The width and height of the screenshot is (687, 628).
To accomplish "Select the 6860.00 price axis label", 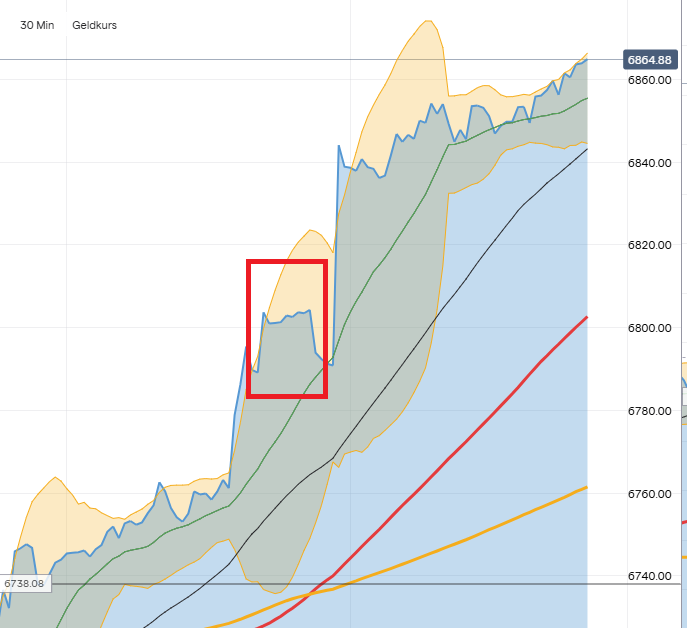I will click(x=649, y=80).
